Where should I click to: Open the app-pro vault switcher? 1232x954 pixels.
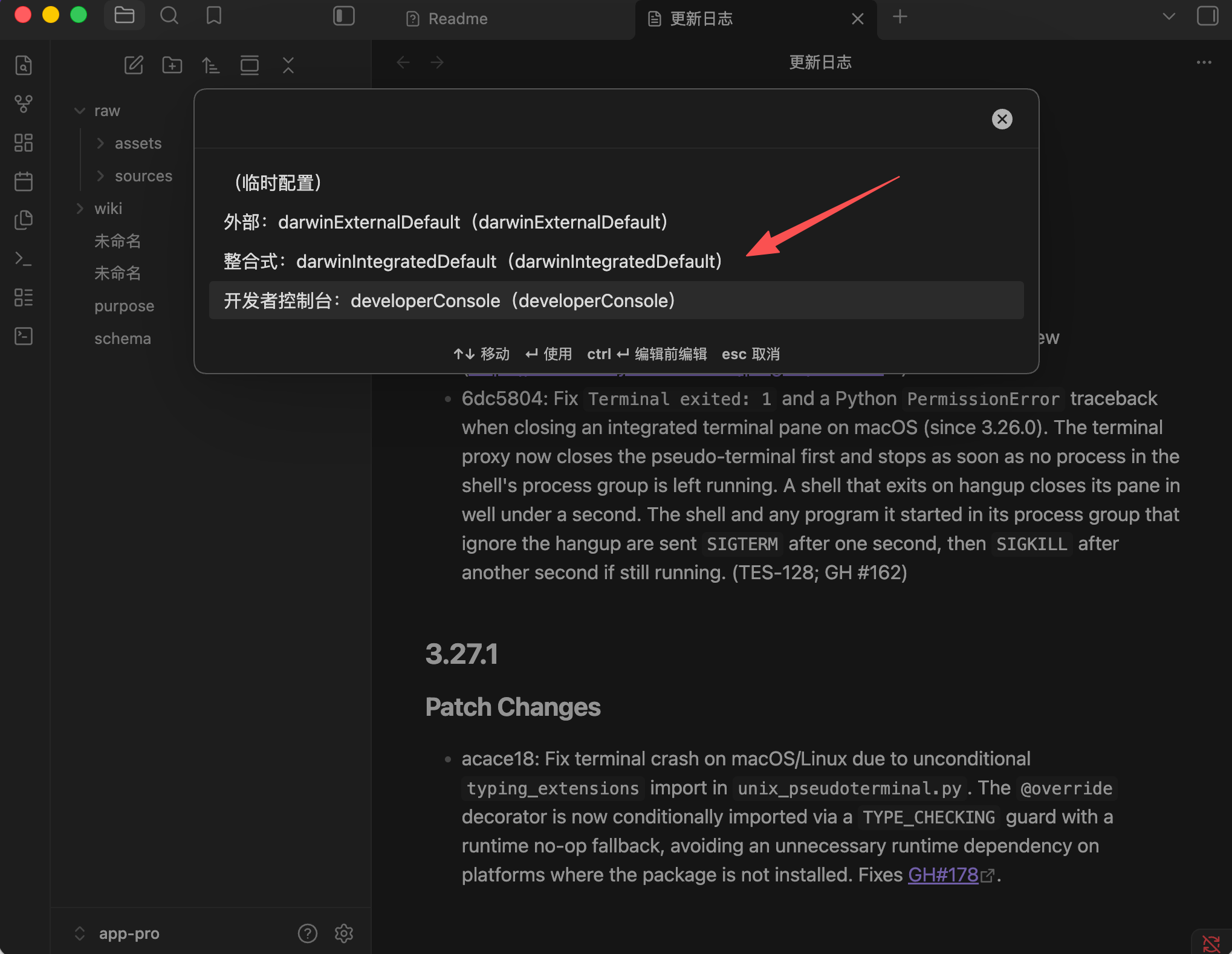(118, 933)
